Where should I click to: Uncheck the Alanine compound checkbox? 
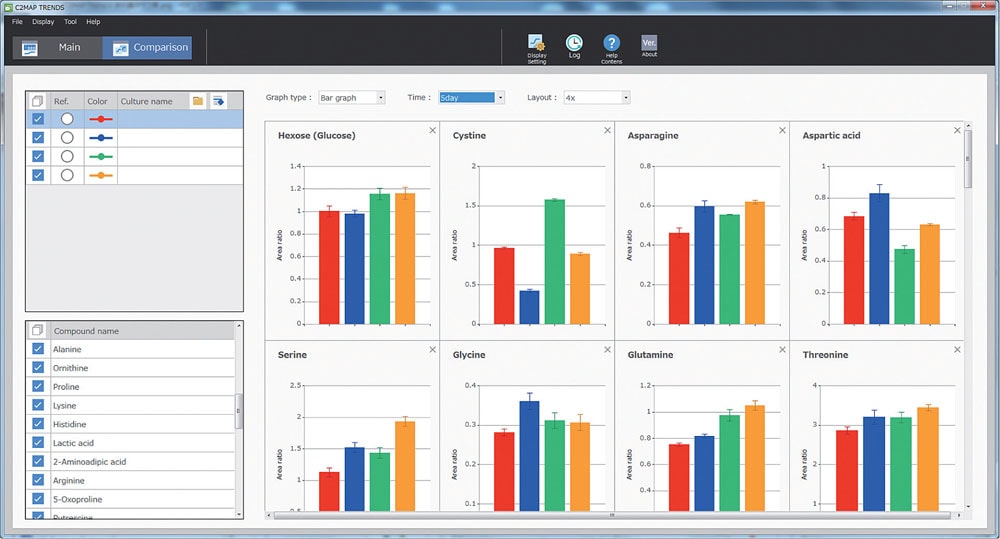[x=38, y=349]
